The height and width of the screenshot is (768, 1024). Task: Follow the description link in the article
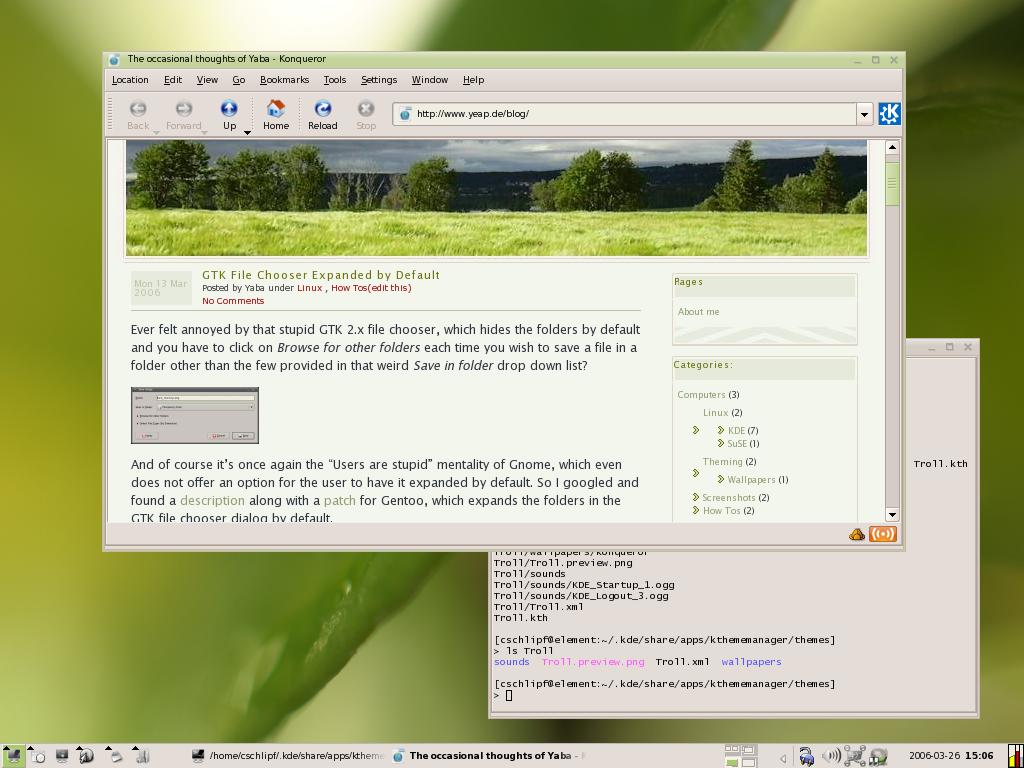pyautogui.click(x=212, y=500)
